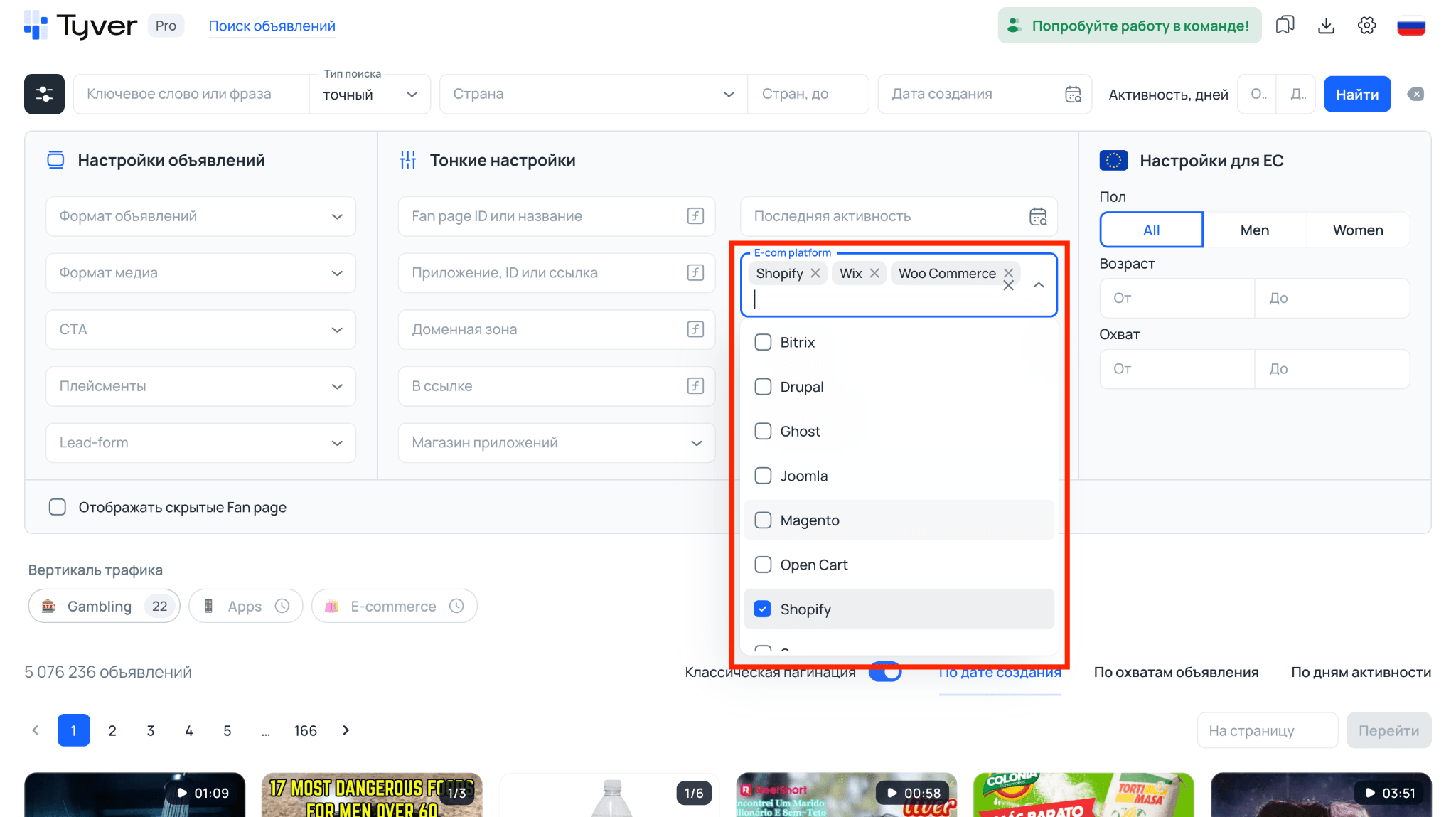Clear search with the reset icon
This screenshot has width=1456, height=817.
(x=1415, y=94)
